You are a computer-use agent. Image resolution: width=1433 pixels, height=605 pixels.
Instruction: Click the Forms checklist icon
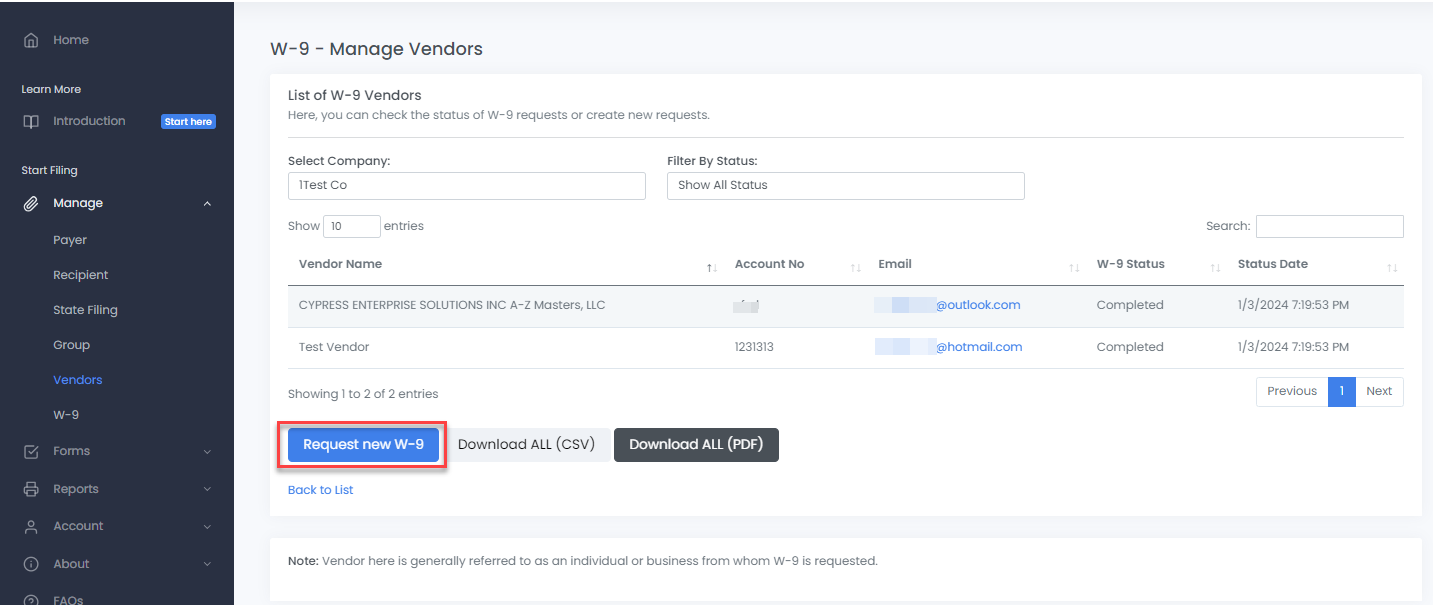point(31,451)
